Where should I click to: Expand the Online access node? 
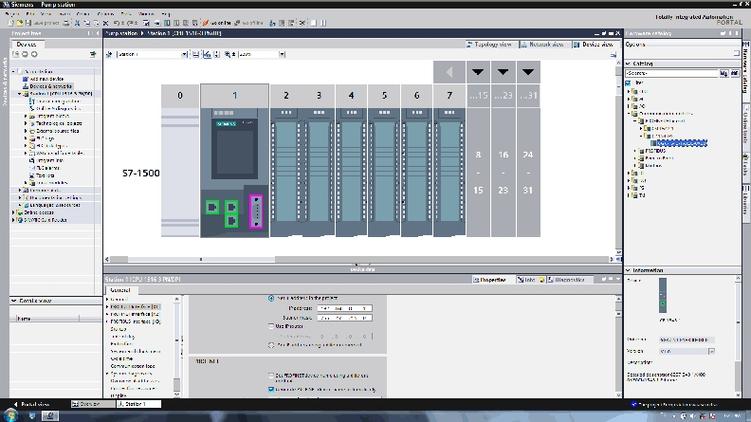13,213
